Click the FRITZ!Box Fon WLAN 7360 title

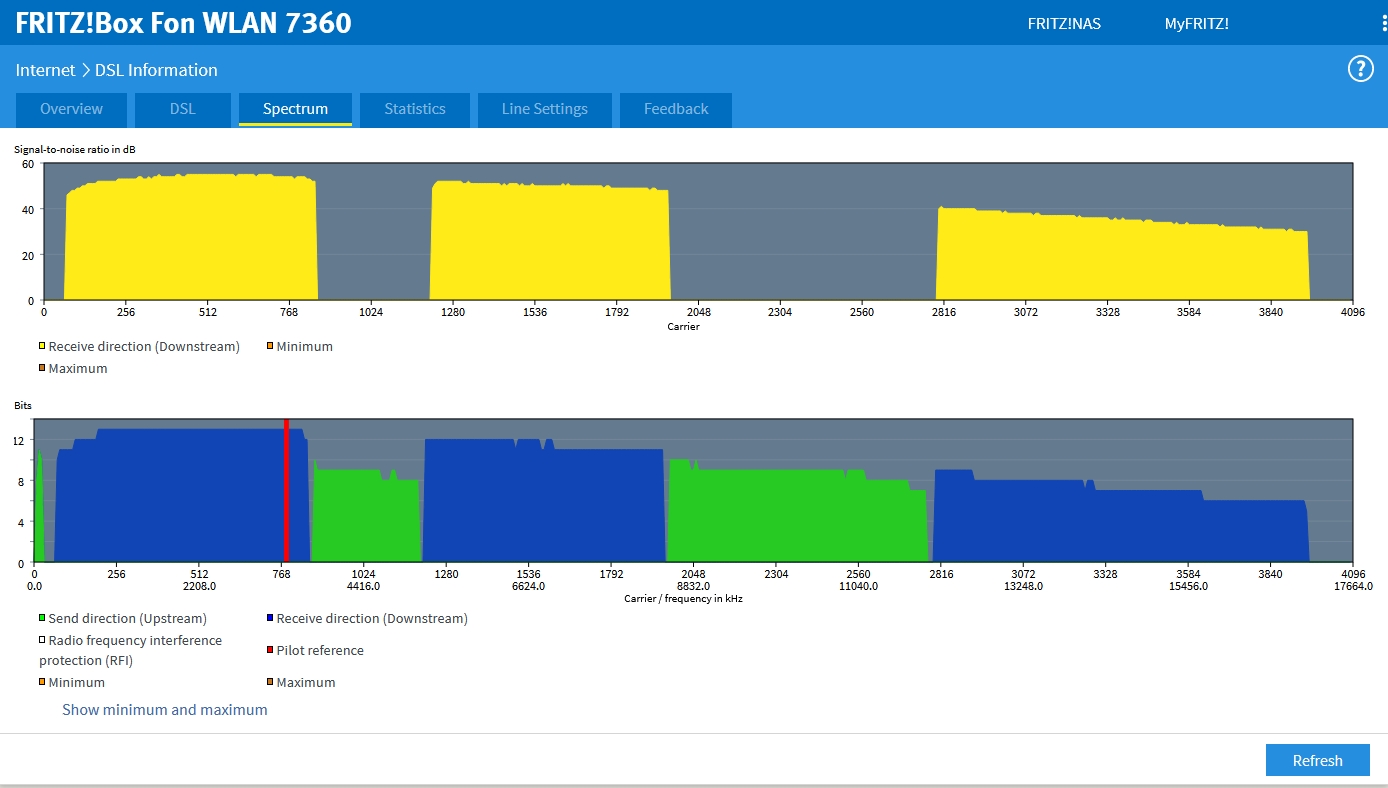point(183,23)
